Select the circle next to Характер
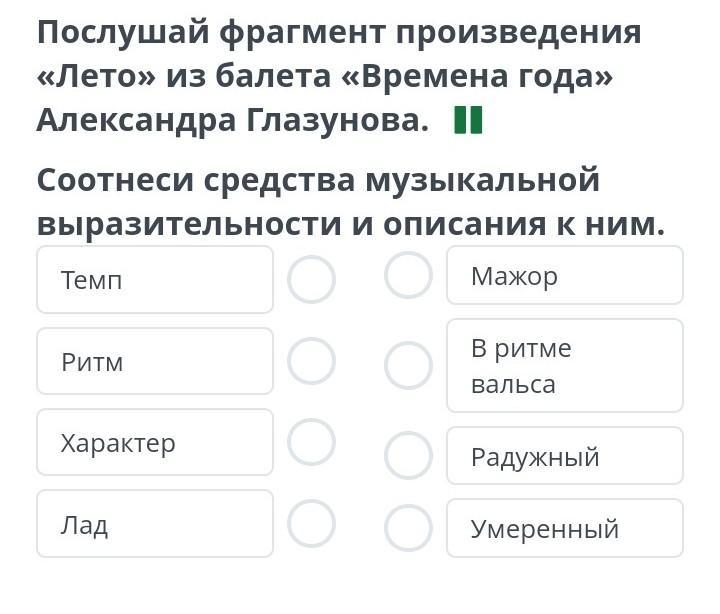 tap(311, 442)
